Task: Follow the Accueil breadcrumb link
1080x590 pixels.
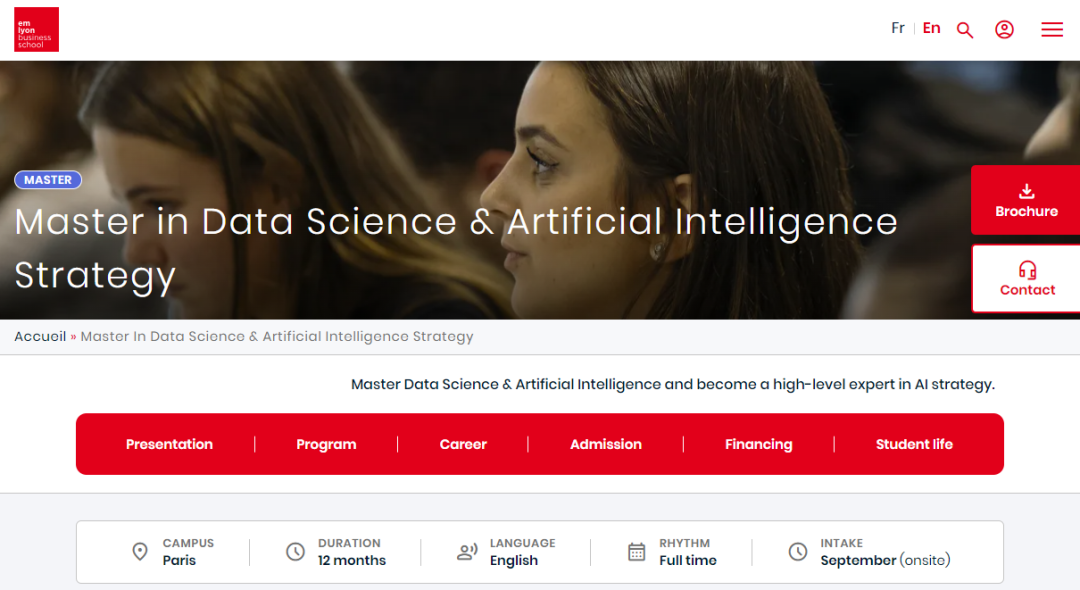Action: pos(40,337)
